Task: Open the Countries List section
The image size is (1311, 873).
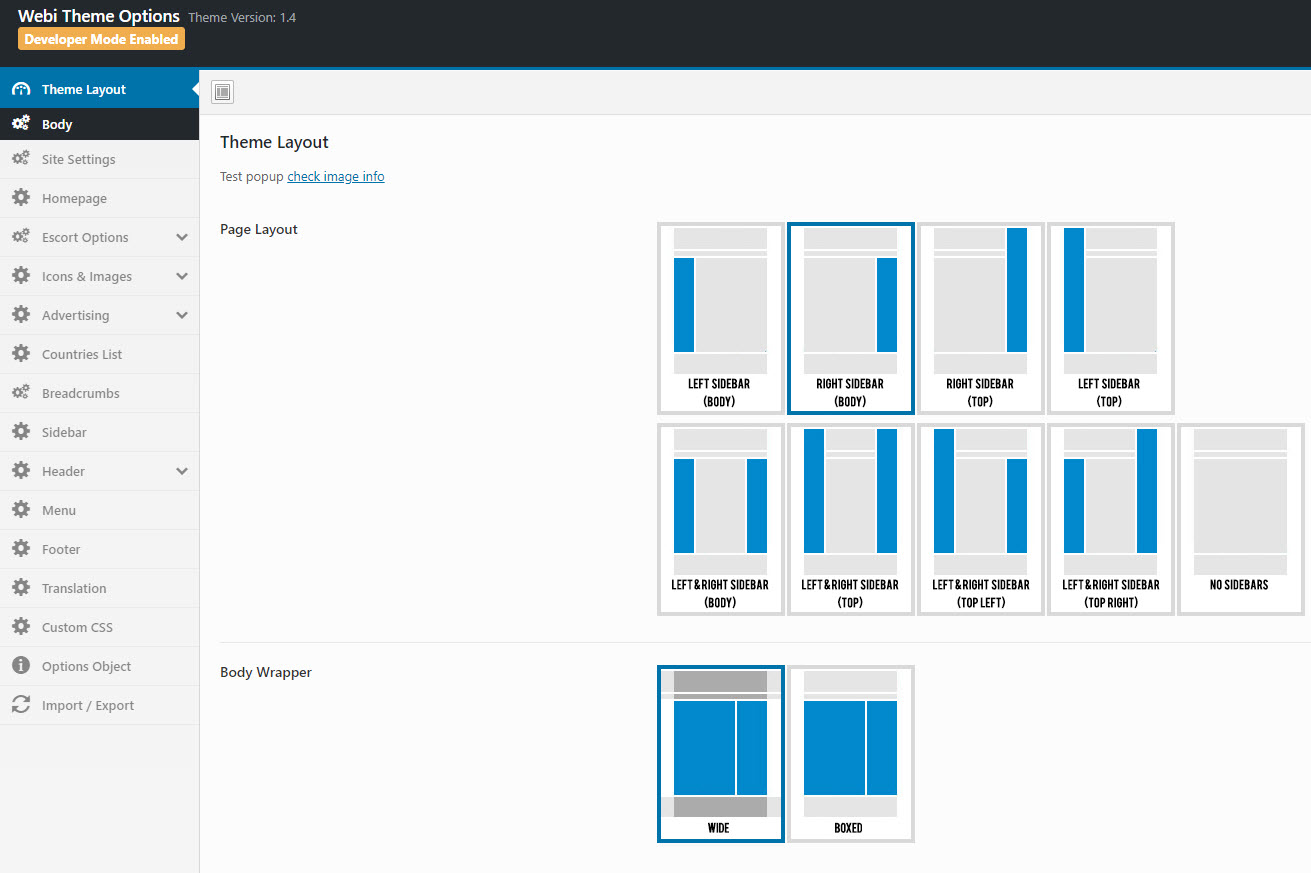Action: click(99, 354)
